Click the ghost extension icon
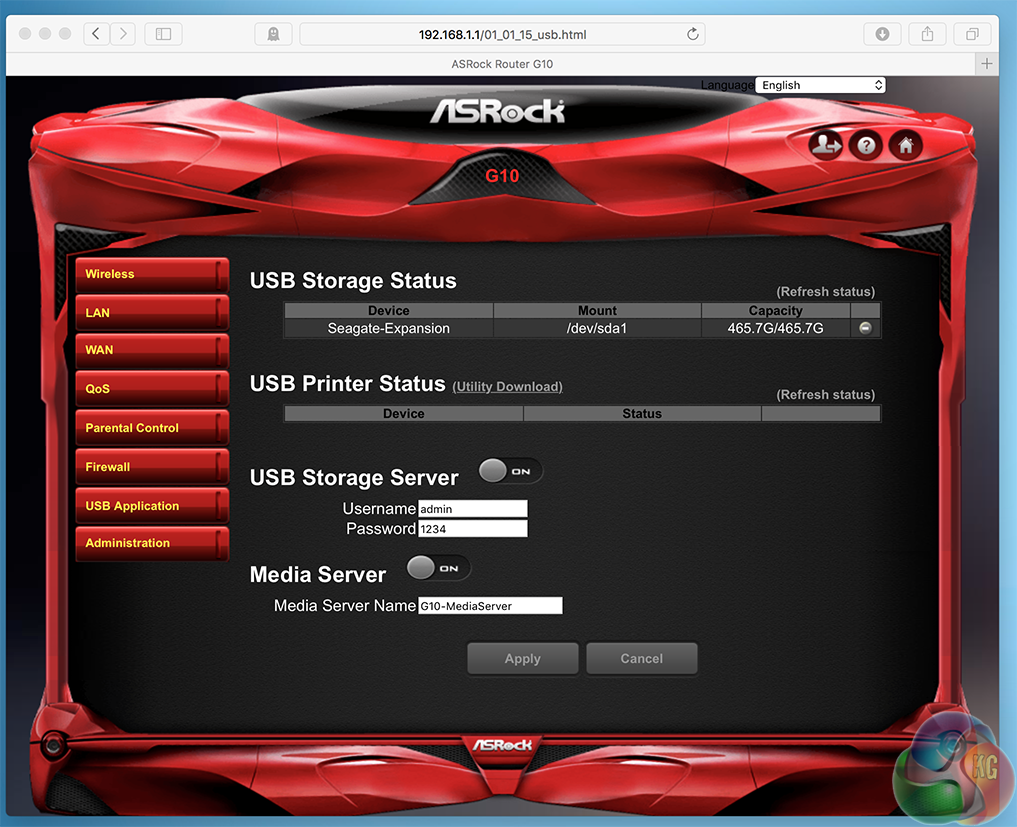The height and width of the screenshot is (827, 1017). (x=273, y=34)
